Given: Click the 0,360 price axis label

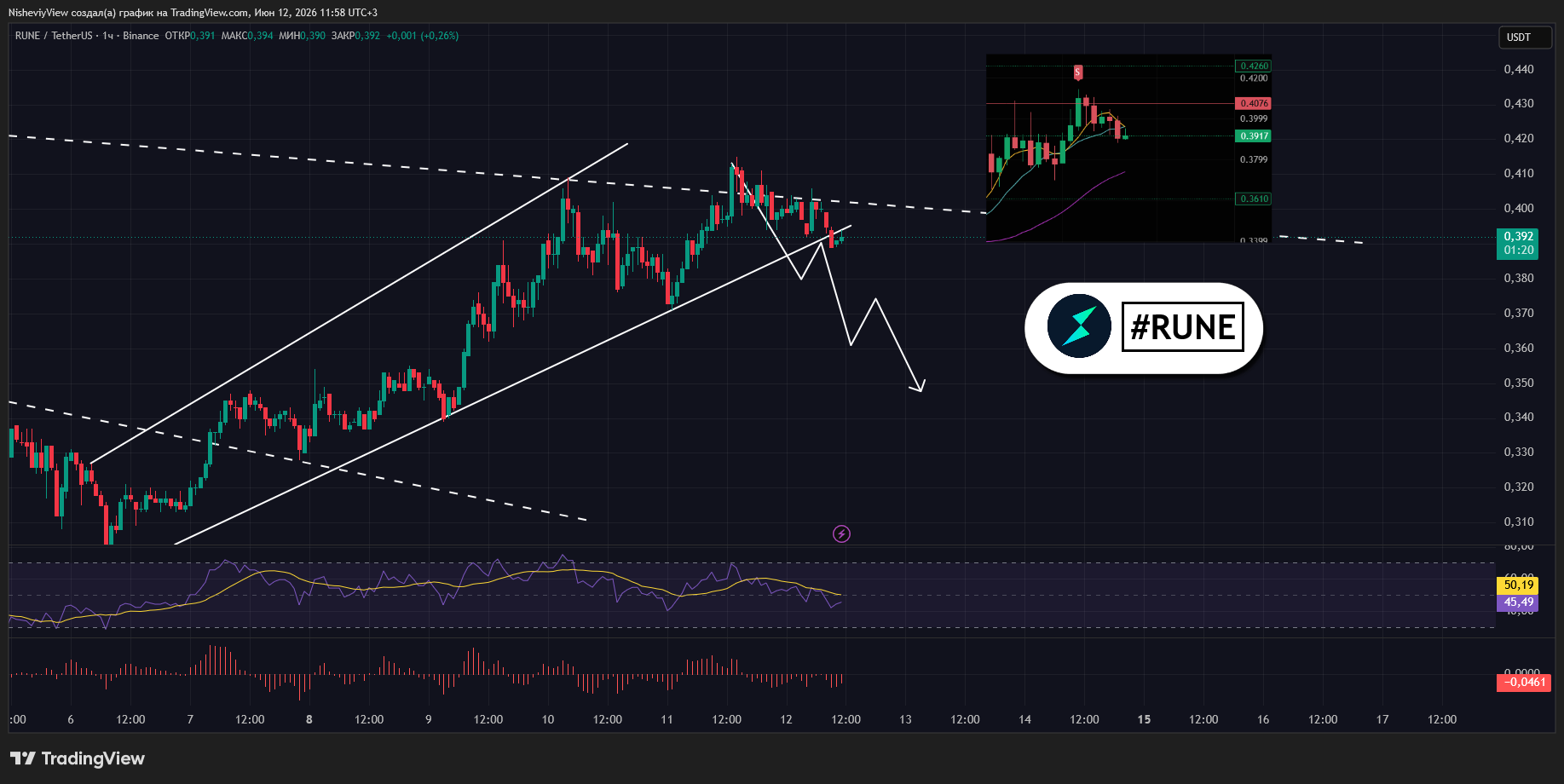Looking at the screenshot, I should coord(1519,349).
